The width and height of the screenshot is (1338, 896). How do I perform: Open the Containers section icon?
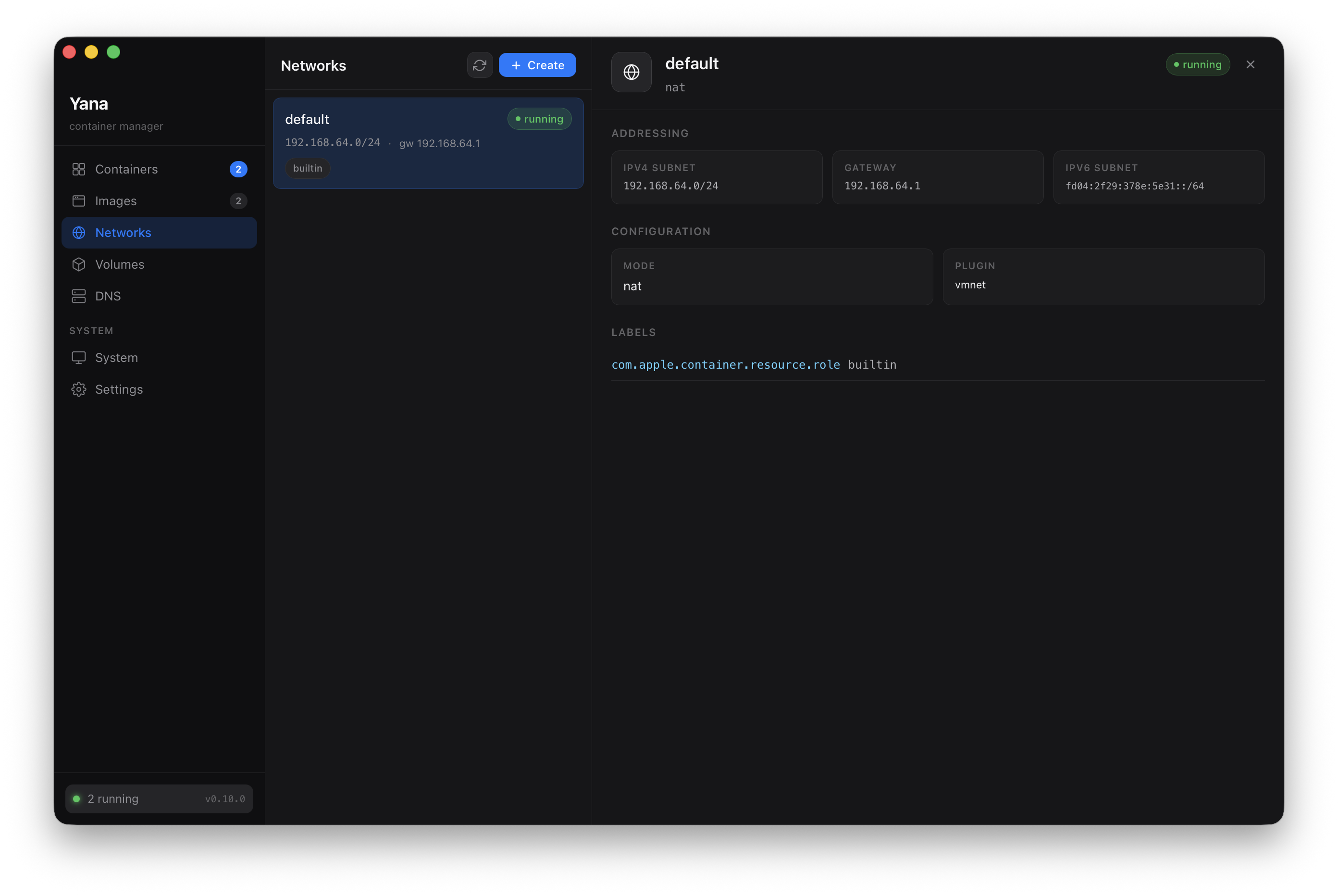[79, 169]
